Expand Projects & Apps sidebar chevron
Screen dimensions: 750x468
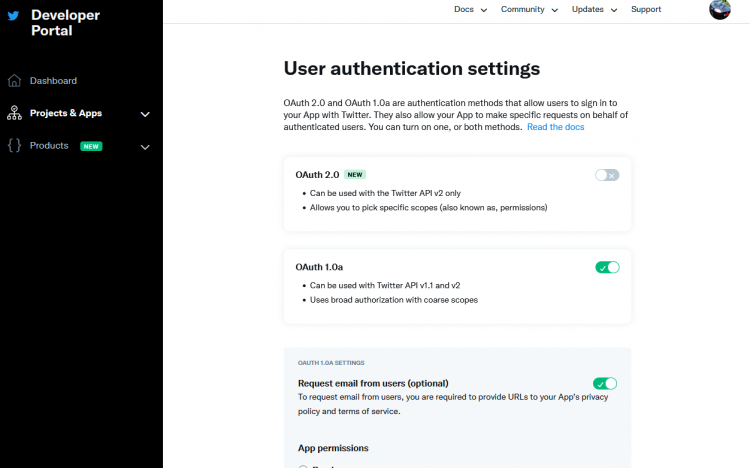point(145,114)
